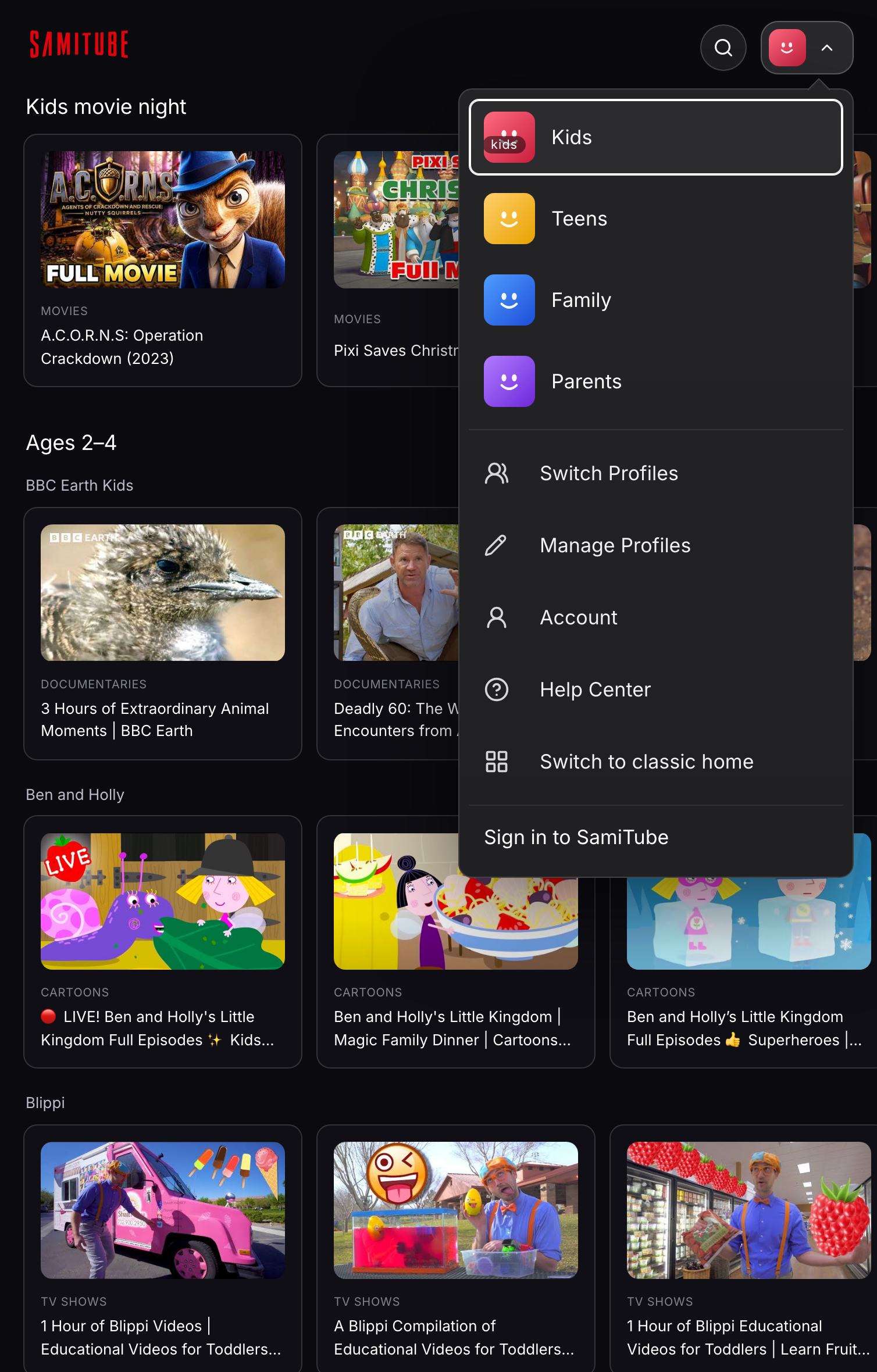Select the Family profile
The image size is (877, 1372).
[x=655, y=300]
